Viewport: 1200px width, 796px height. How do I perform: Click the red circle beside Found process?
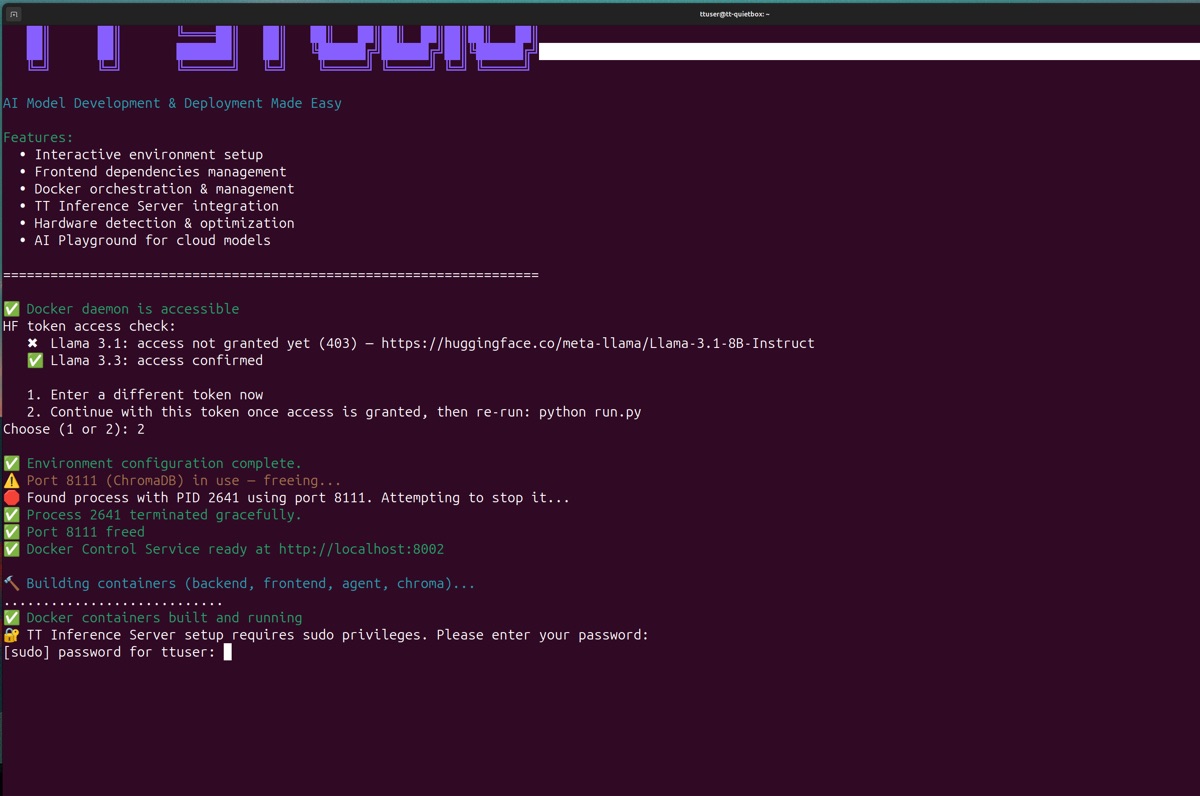coord(11,497)
